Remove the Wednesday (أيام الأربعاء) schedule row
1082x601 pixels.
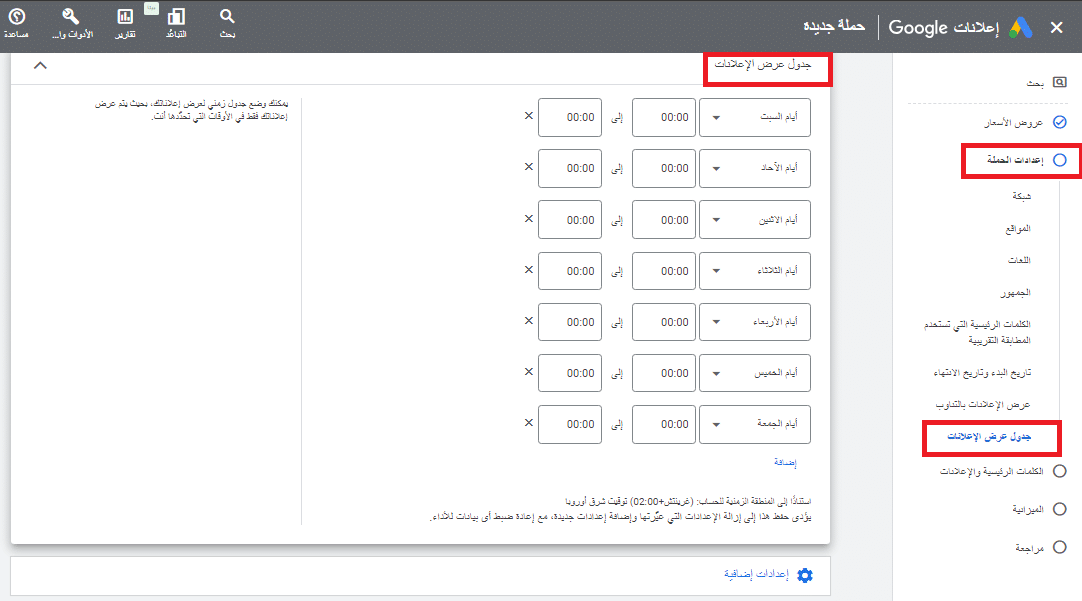point(529,321)
